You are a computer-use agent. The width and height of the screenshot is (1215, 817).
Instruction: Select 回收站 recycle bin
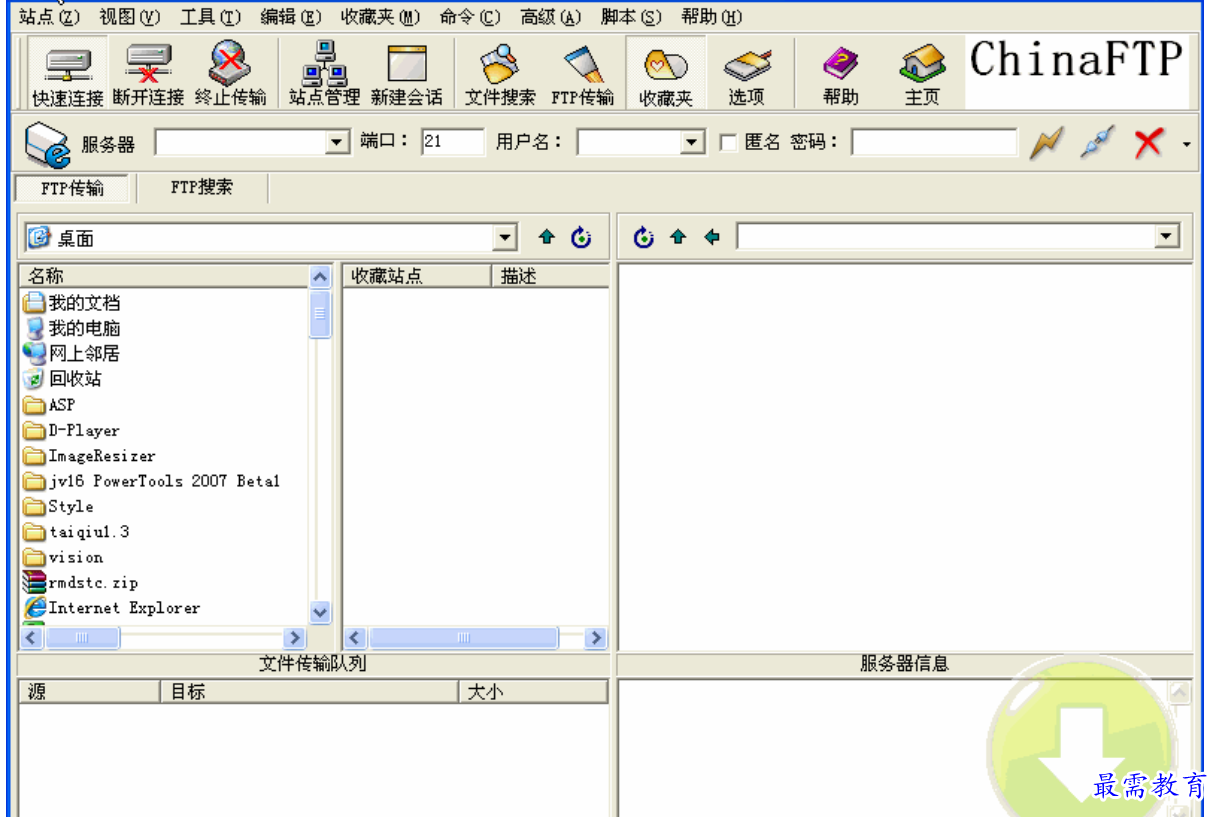[x=62, y=379]
